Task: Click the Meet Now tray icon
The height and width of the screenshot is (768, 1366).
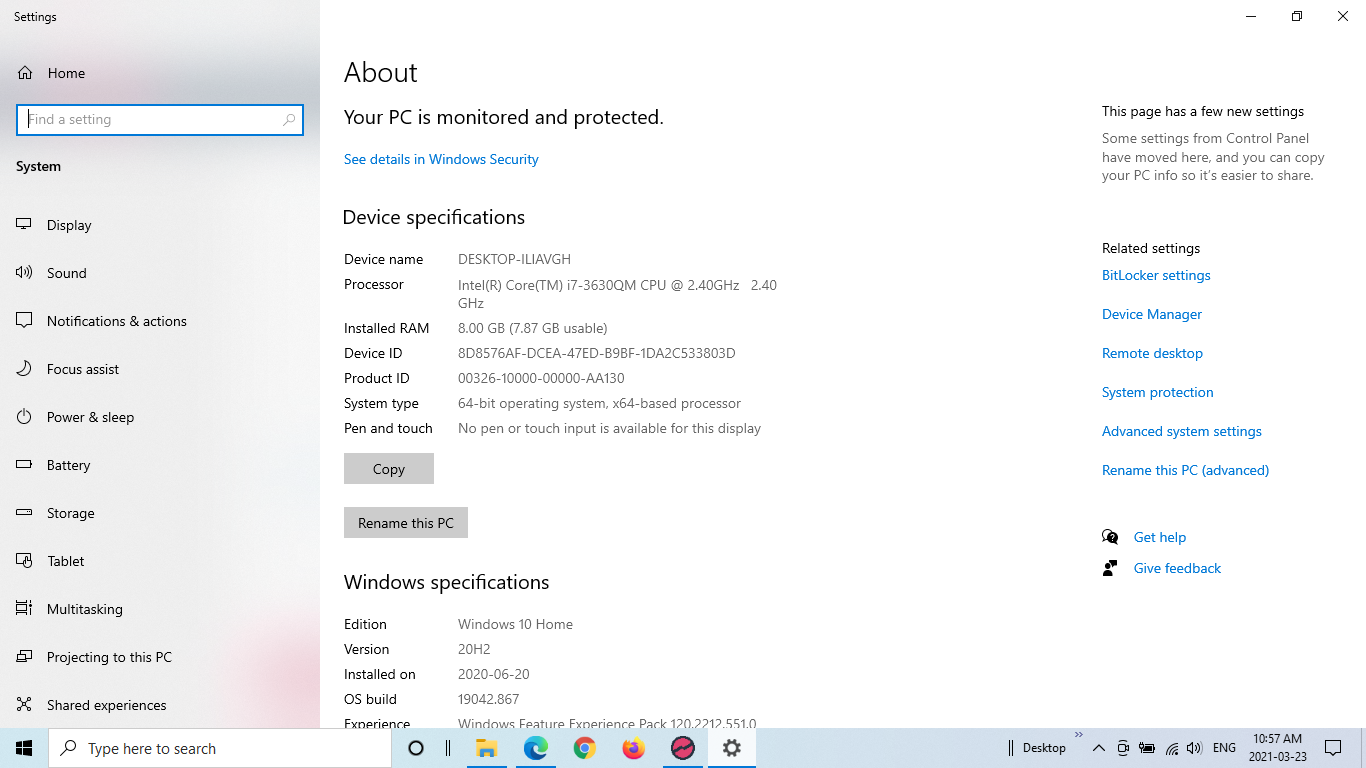Action: tap(1123, 748)
